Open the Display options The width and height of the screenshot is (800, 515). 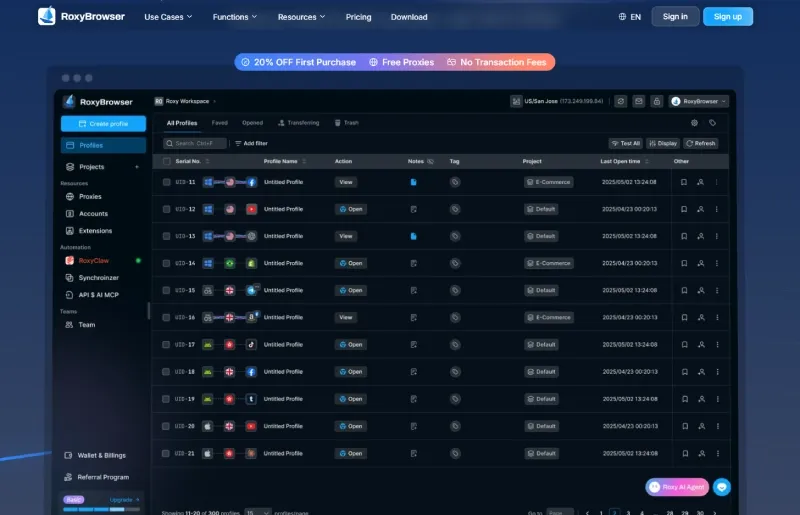click(x=663, y=143)
